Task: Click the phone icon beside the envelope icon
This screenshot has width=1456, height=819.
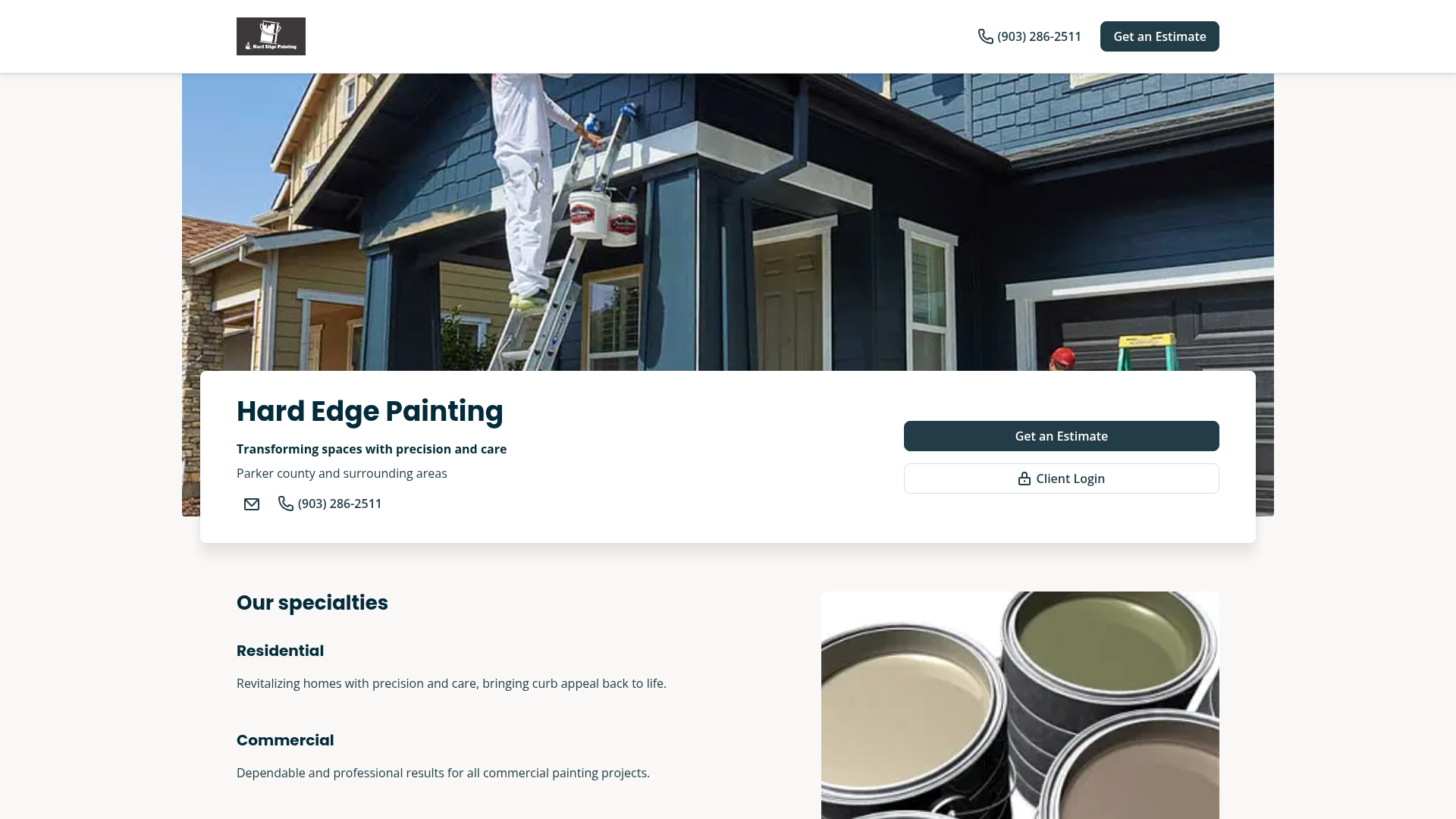Action: [x=286, y=504]
